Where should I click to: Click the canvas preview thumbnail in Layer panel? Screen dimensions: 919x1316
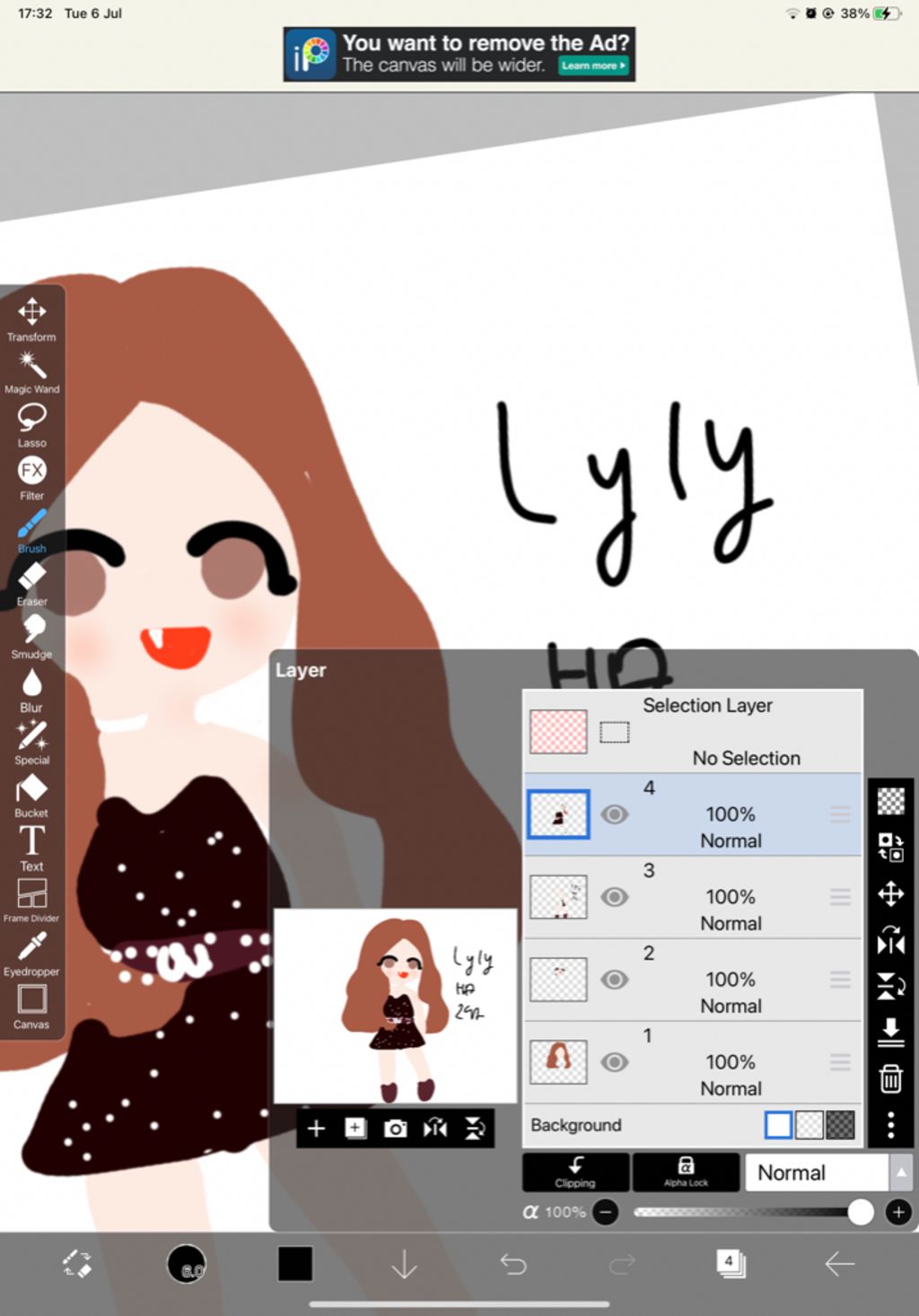point(395,1007)
